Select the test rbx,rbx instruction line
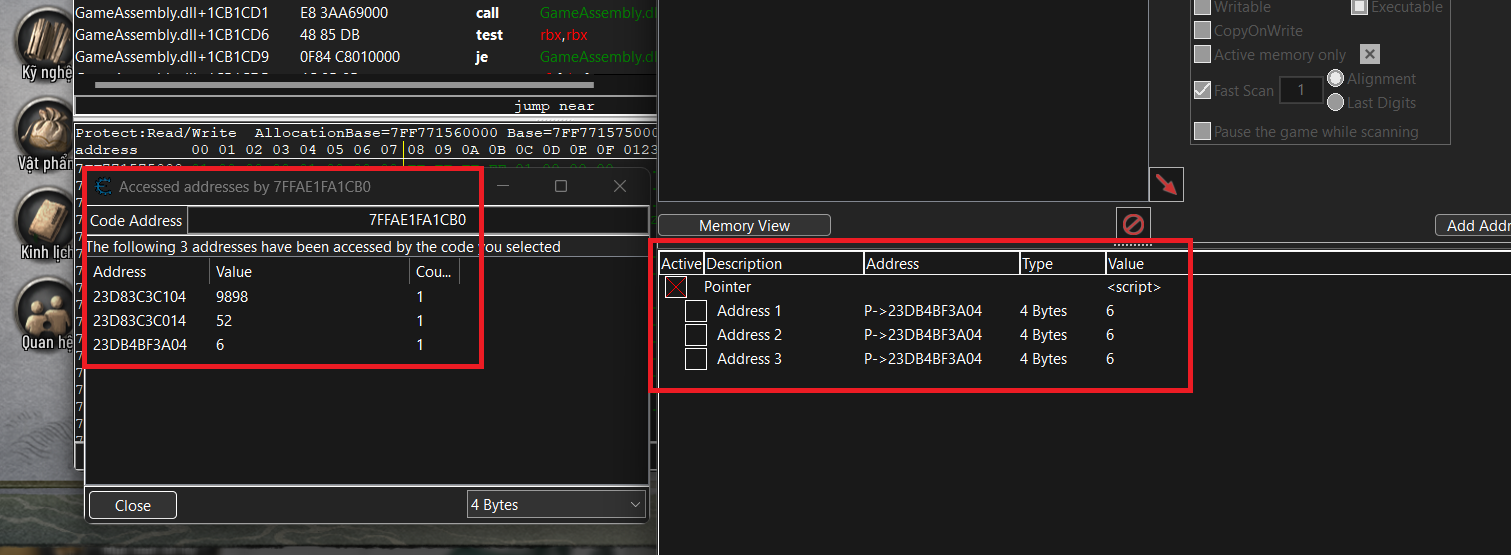The width and height of the screenshot is (1511, 555). pos(365,35)
